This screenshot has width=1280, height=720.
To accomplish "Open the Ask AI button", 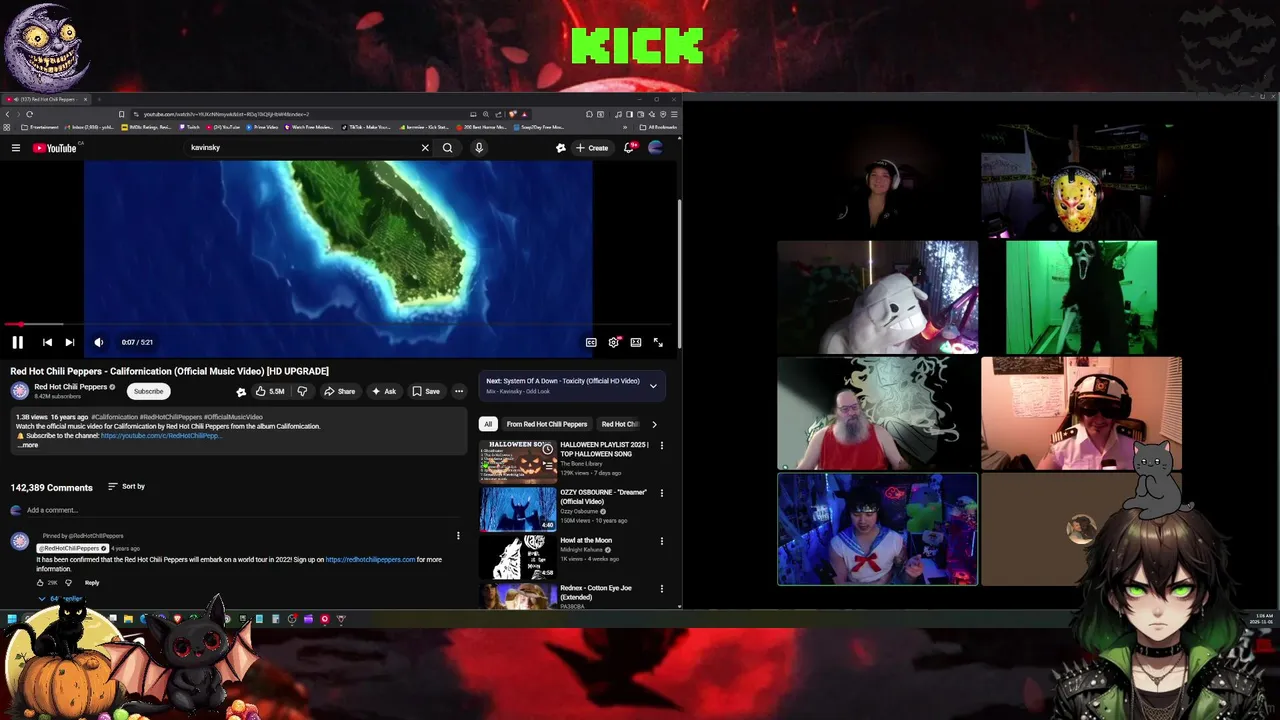I will point(384,391).
